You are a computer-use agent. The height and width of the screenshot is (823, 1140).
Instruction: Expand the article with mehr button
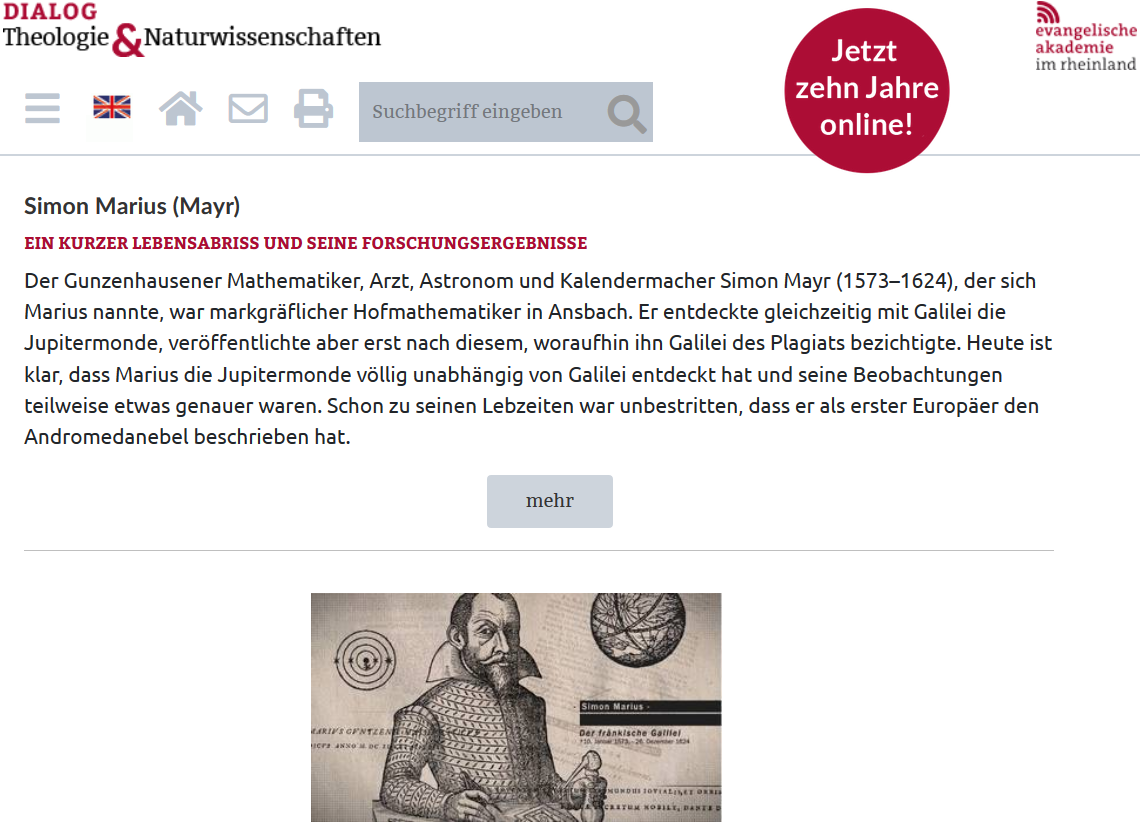(550, 501)
